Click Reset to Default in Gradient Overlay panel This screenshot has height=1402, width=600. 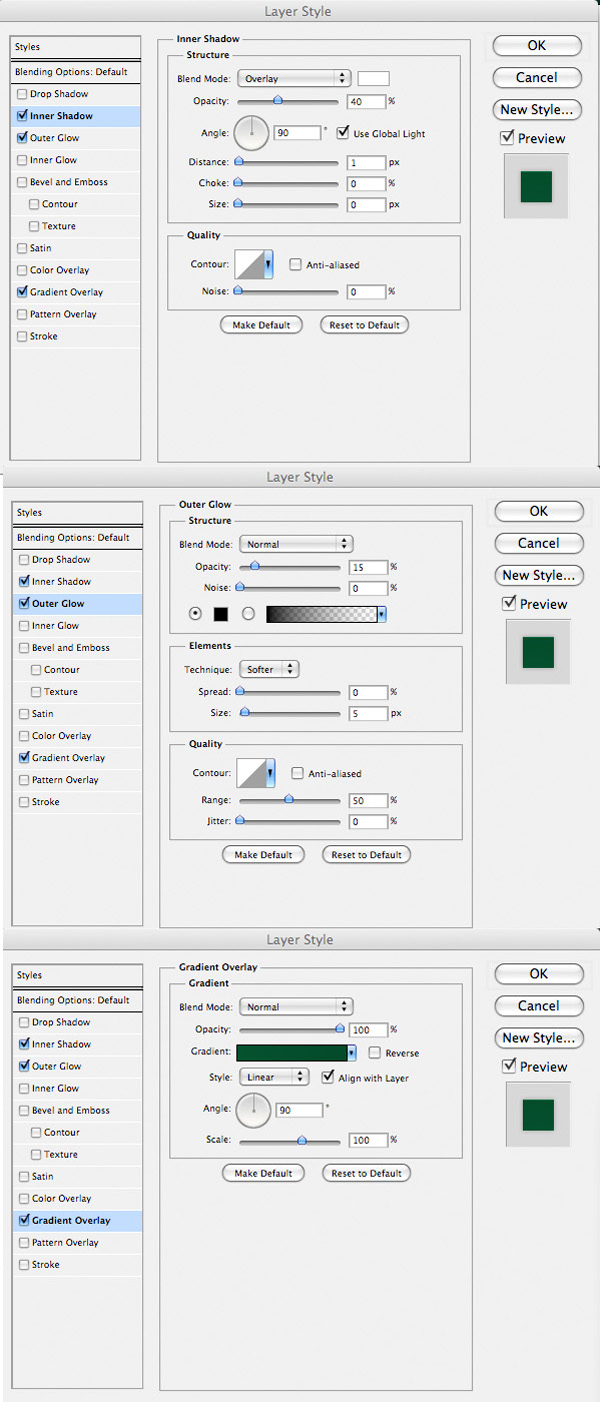click(366, 1173)
